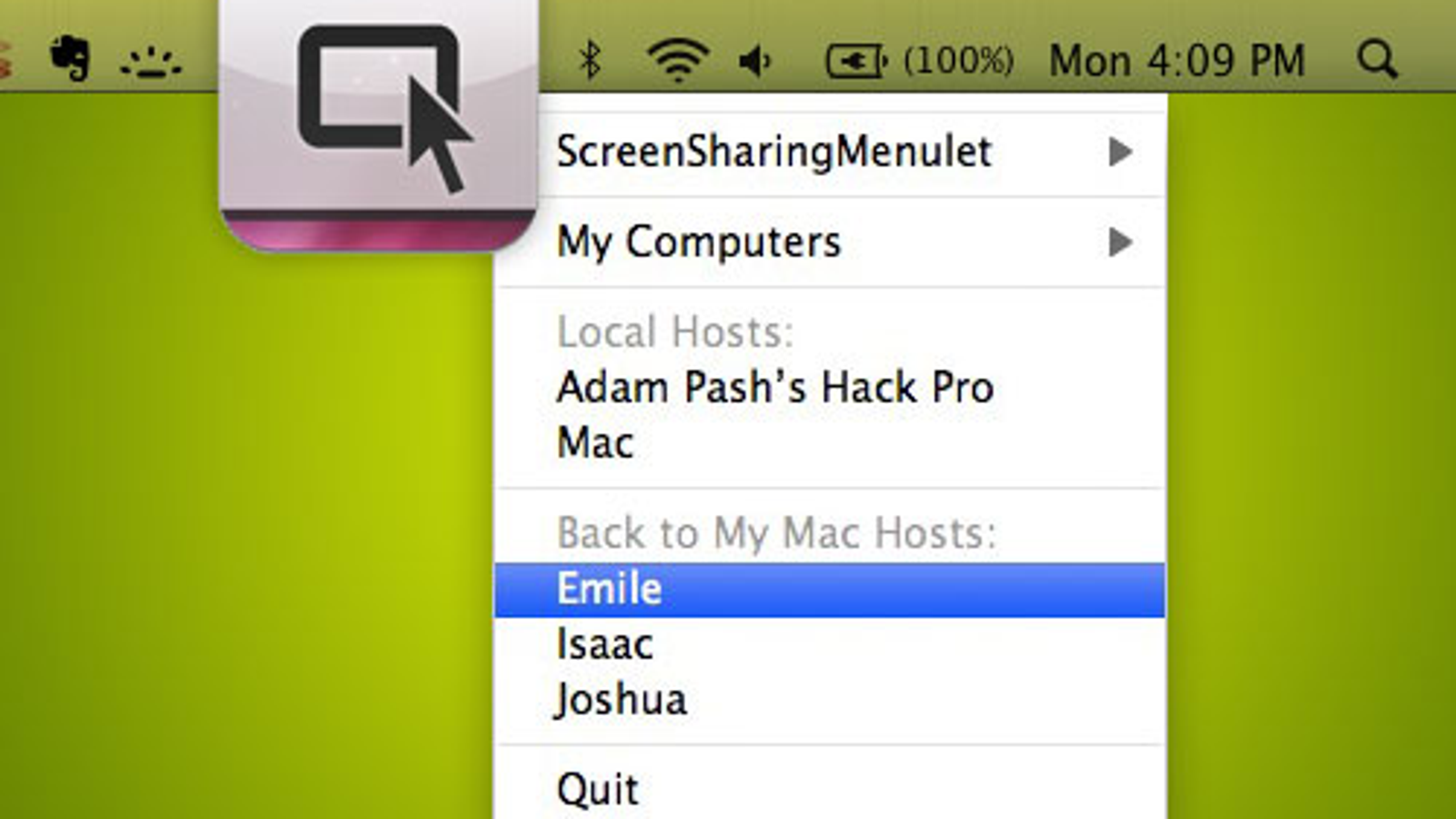1456x819 pixels.
Task: Open the My Computers menu entry
Action: coord(830,242)
